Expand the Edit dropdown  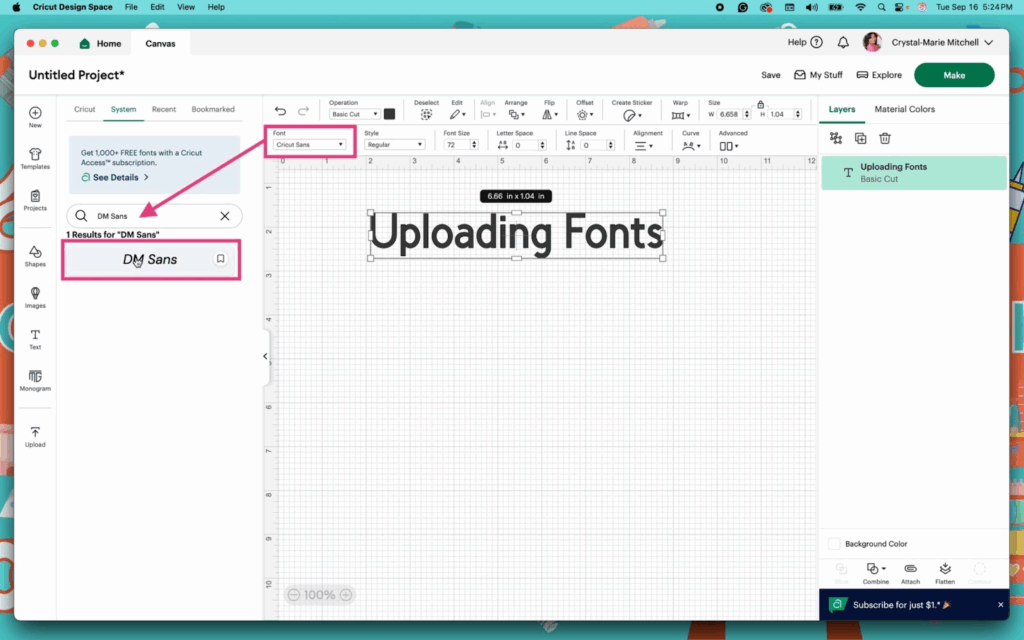(457, 114)
